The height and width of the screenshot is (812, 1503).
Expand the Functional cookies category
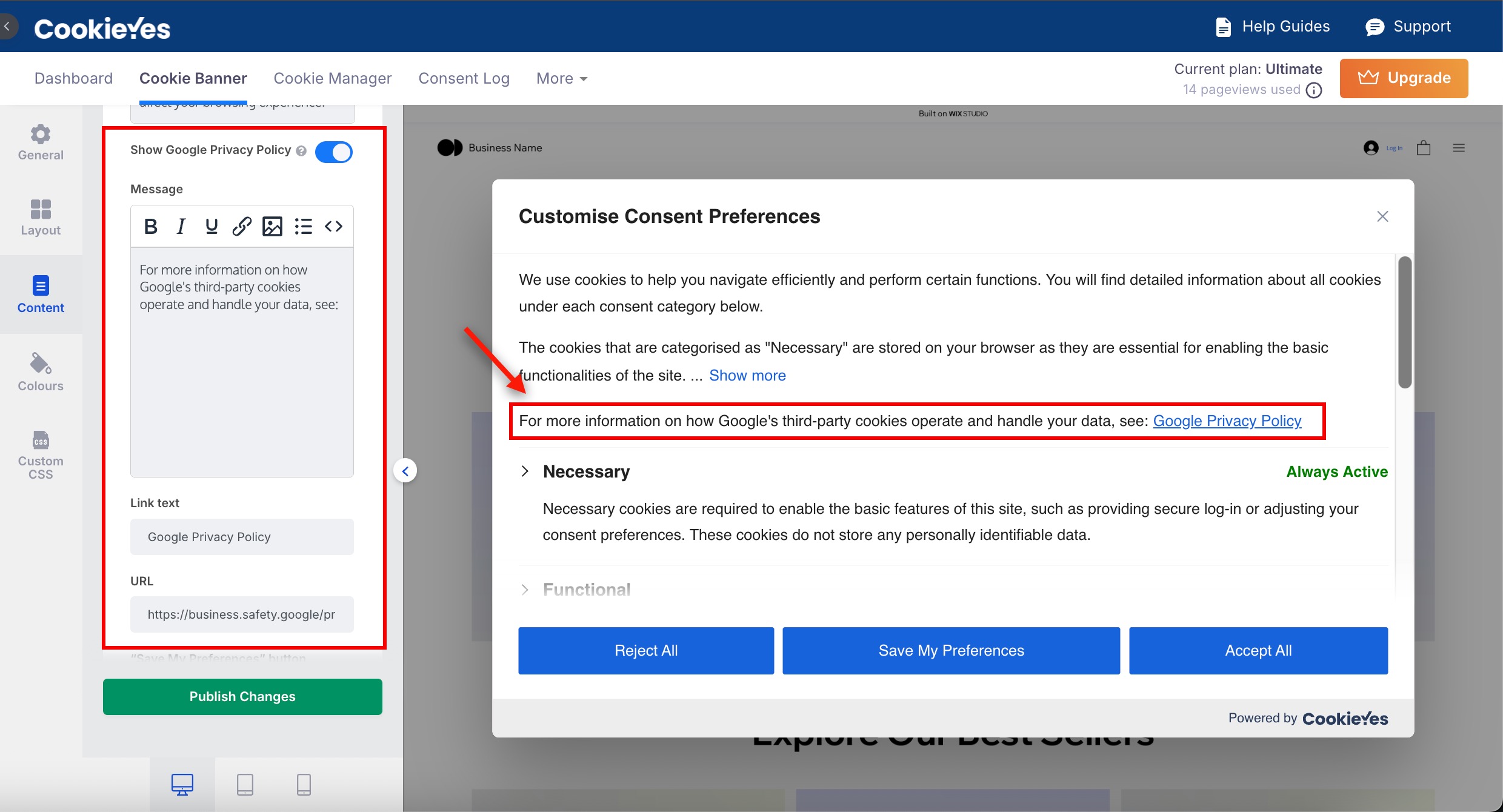(525, 589)
